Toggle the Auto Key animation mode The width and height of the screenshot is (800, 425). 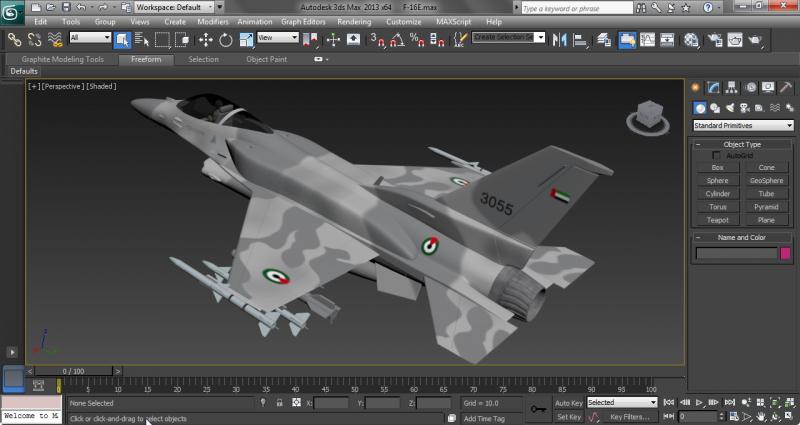pyautogui.click(x=568, y=403)
